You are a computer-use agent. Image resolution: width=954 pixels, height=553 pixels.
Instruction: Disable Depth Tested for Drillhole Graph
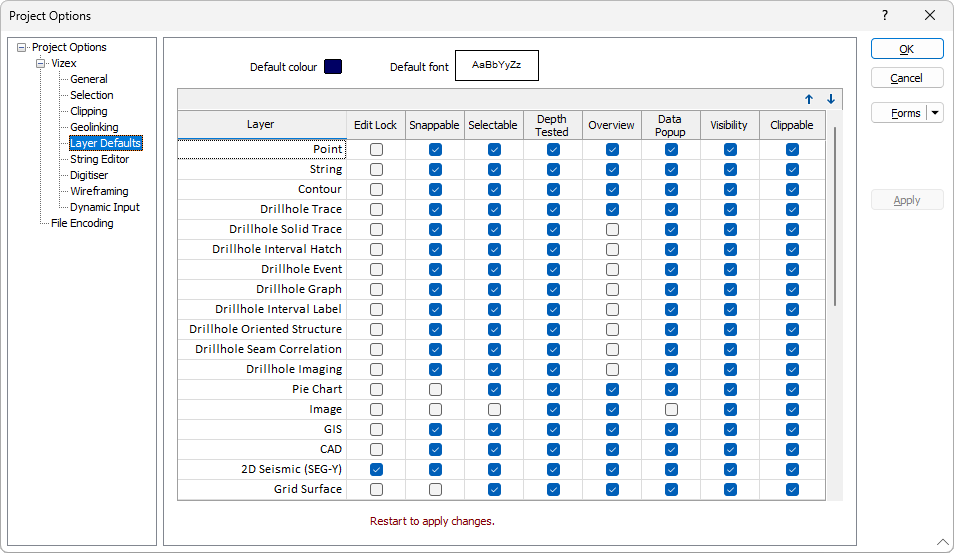click(x=553, y=290)
